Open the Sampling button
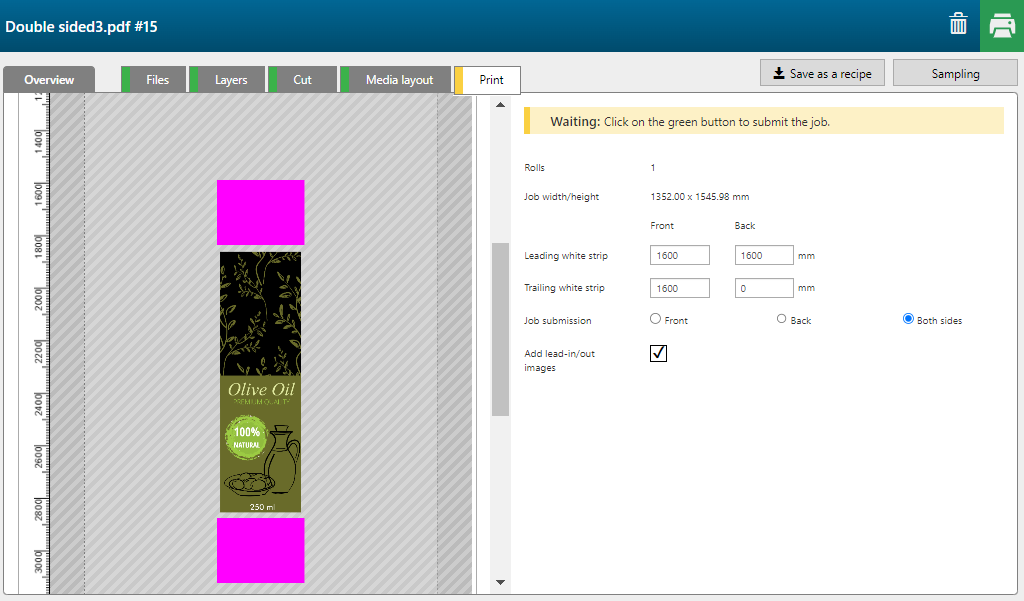This screenshot has width=1024, height=601. [x=955, y=73]
